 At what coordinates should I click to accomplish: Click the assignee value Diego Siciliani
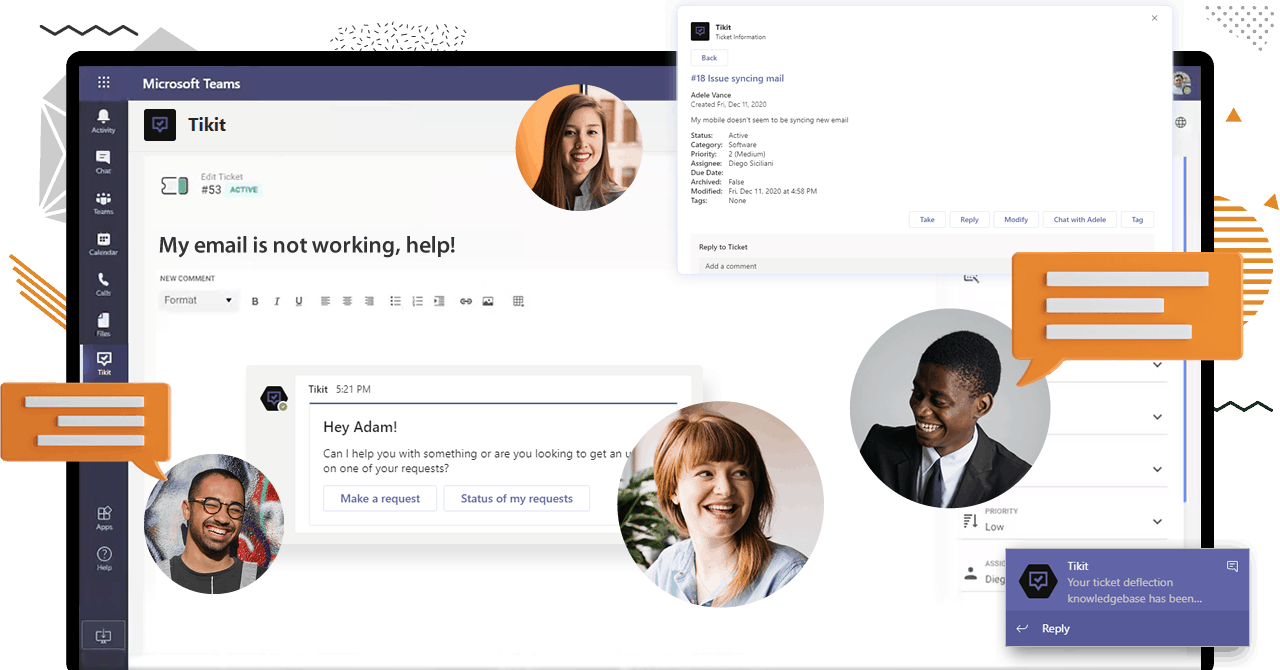[x=751, y=163]
